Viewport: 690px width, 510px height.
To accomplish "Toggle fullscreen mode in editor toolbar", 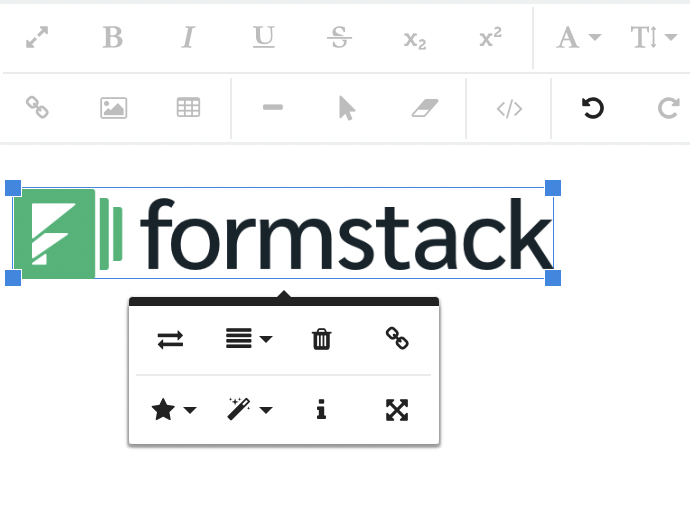I will click(38, 38).
